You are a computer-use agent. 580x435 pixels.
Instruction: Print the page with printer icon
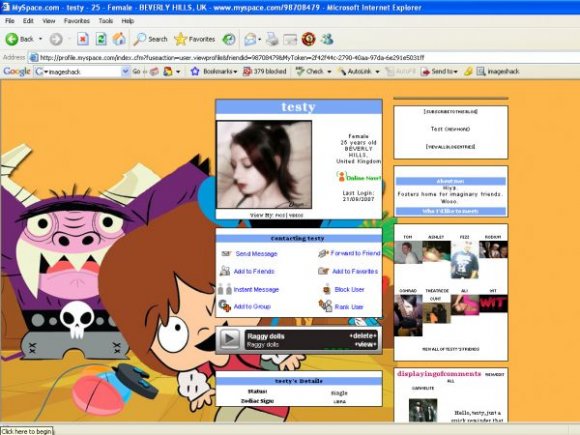(x=272, y=39)
